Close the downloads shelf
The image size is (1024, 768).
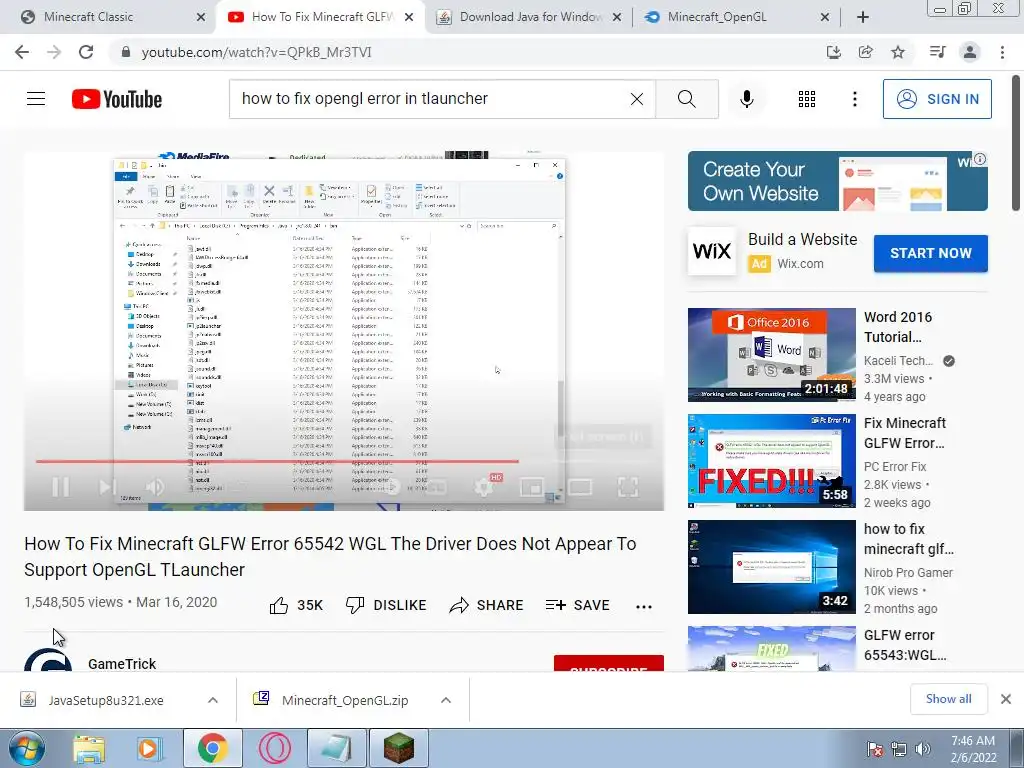(1006, 699)
